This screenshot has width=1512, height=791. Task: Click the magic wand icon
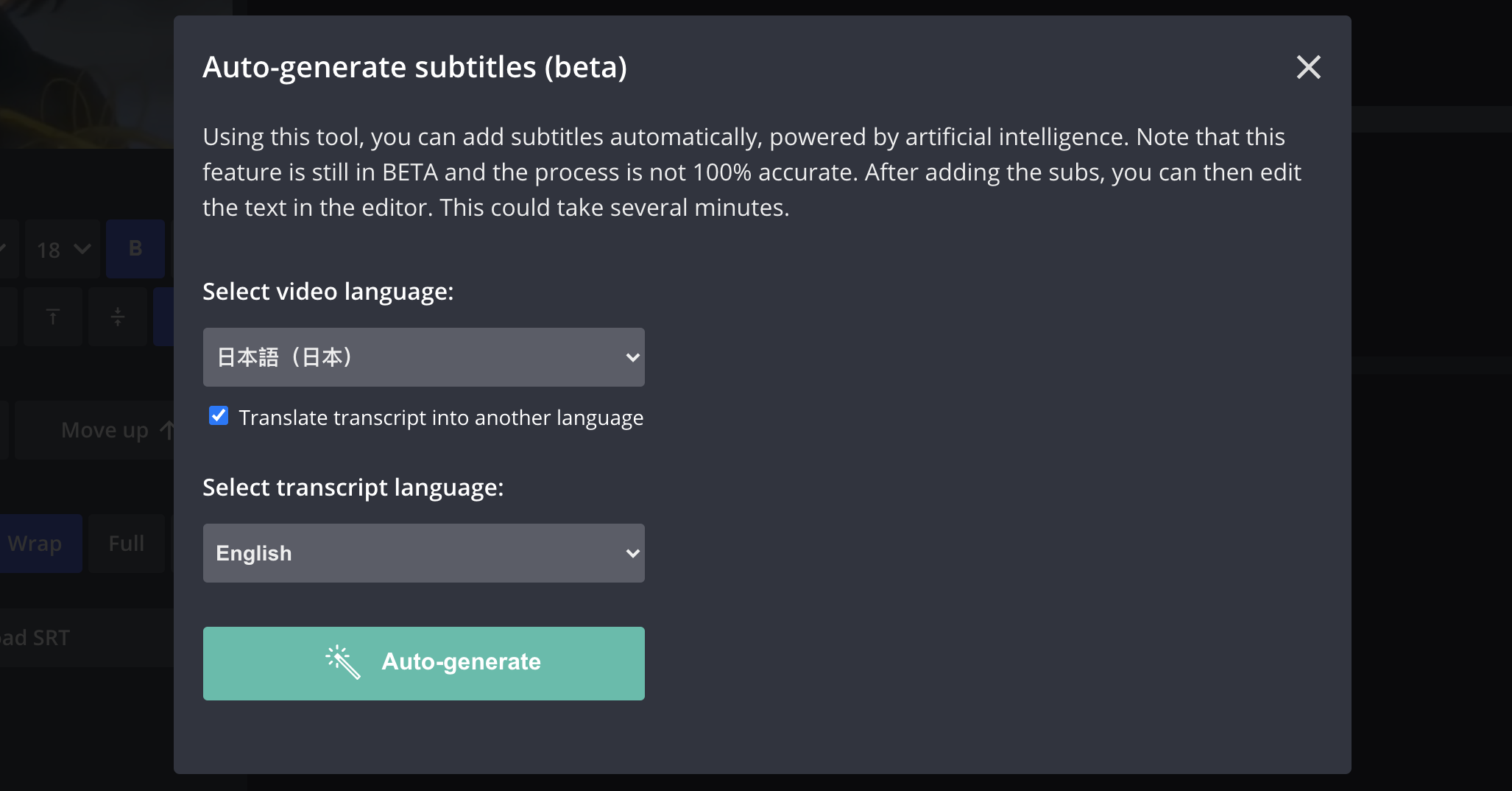click(343, 662)
